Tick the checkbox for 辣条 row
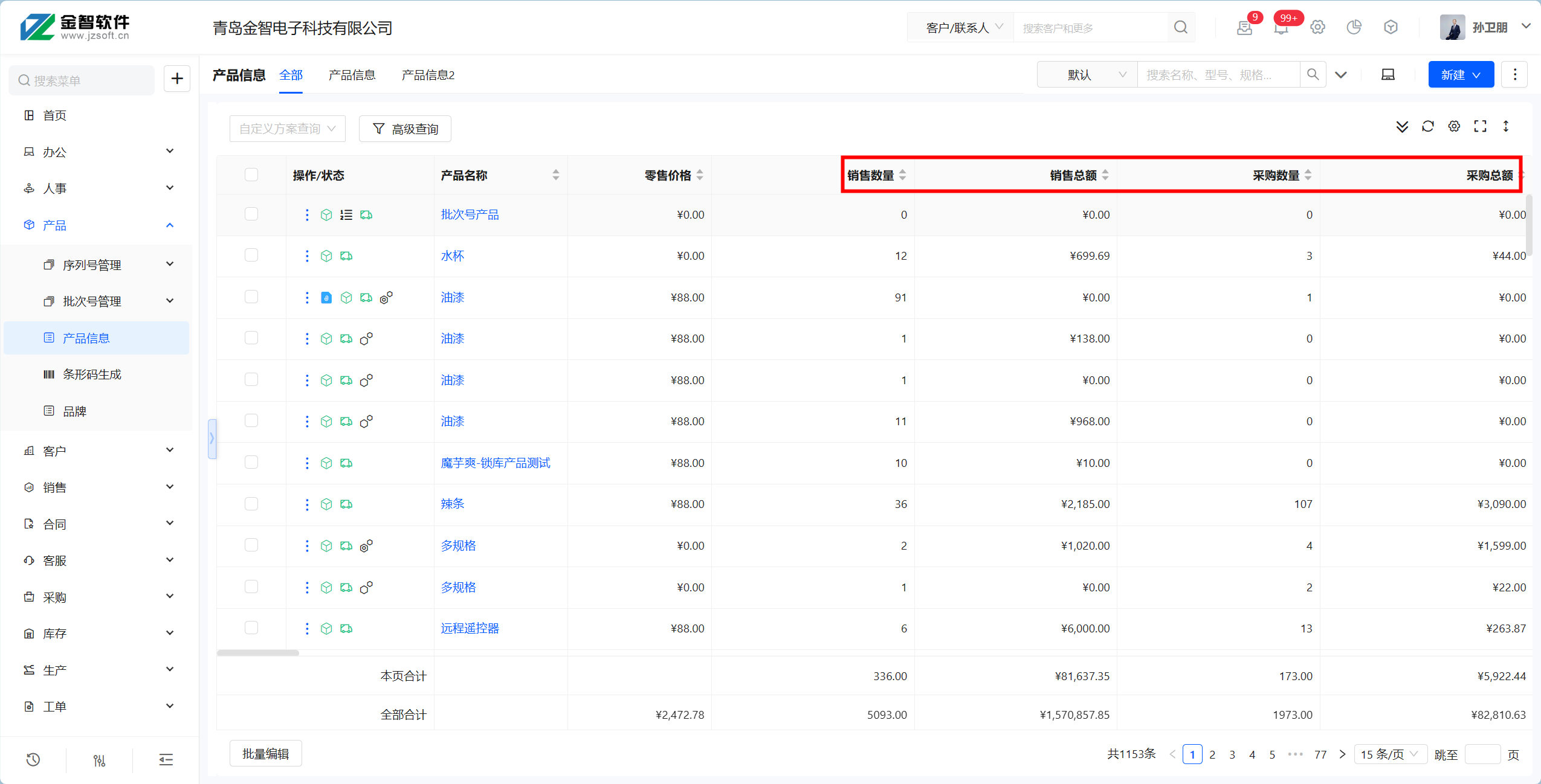This screenshot has height=784, width=1541. click(x=251, y=504)
